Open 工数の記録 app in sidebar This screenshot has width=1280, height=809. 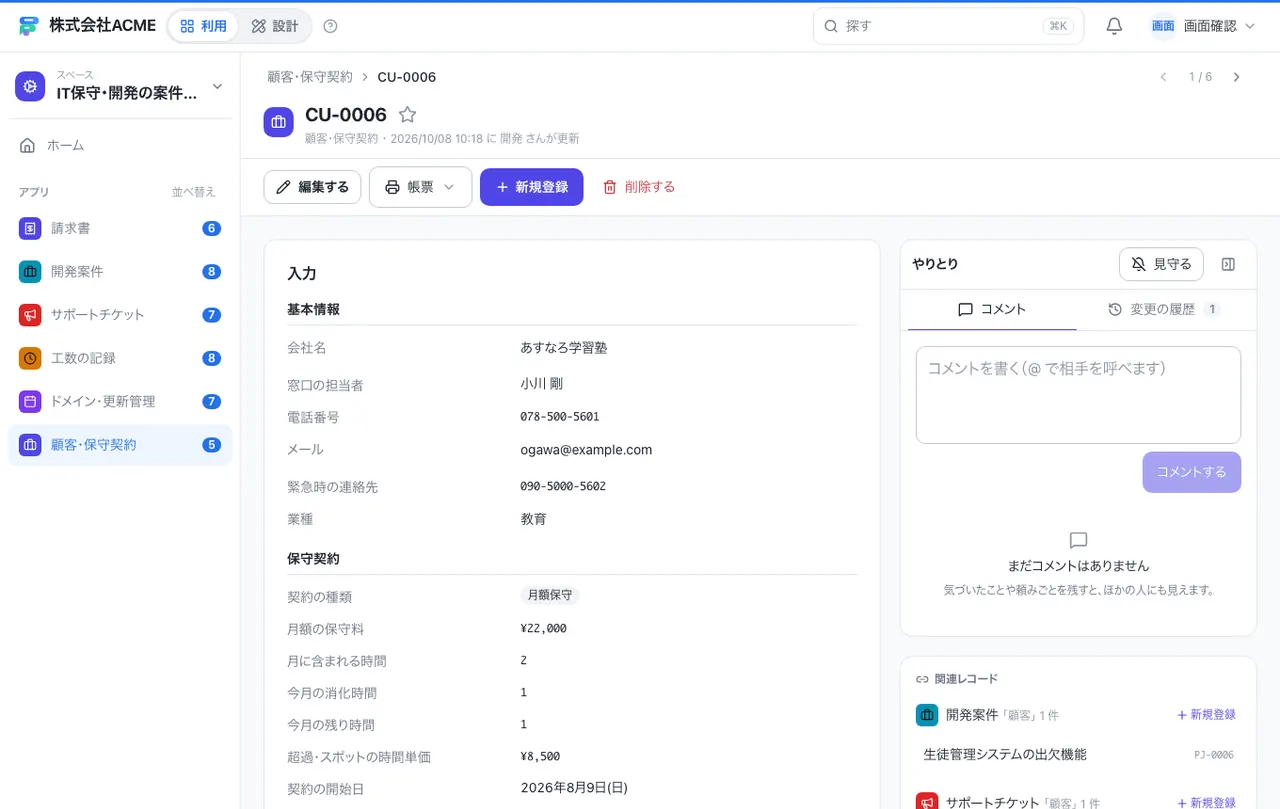coord(120,358)
